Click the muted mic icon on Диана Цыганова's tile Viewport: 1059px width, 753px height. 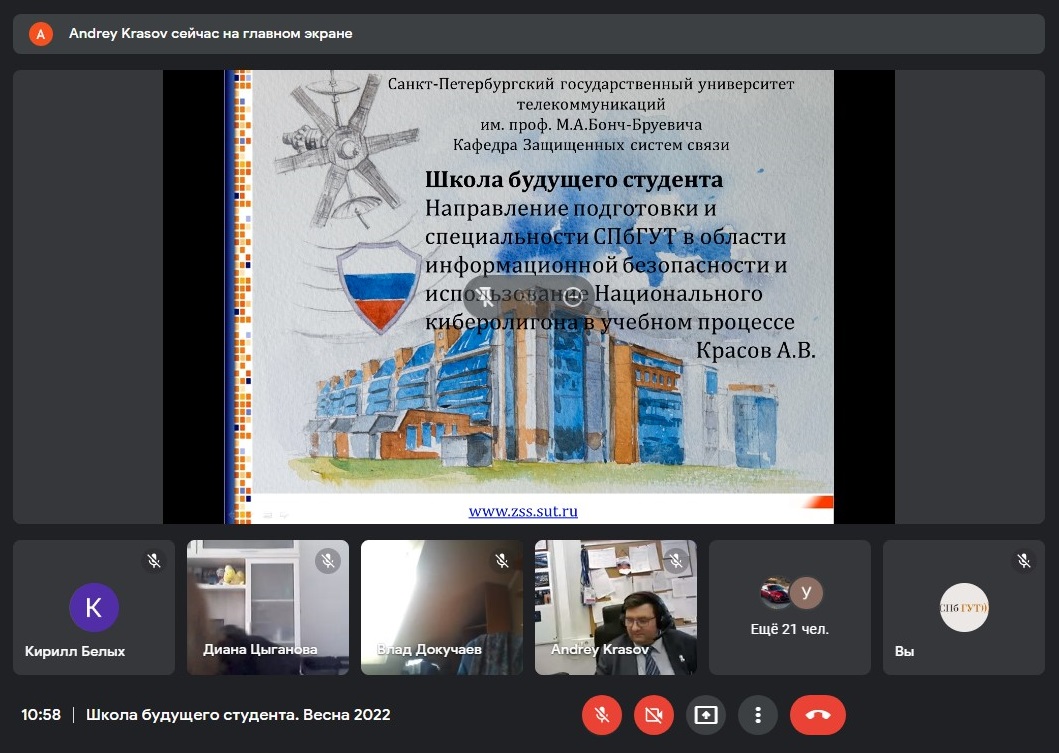coord(328,561)
